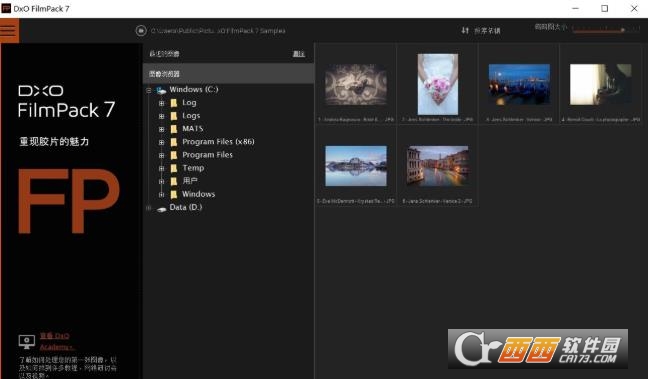Image resolution: width=648 pixels, height=379 pixels.
Task: Click the circular icon before the folder path
Action: click(x=141, y=31)
